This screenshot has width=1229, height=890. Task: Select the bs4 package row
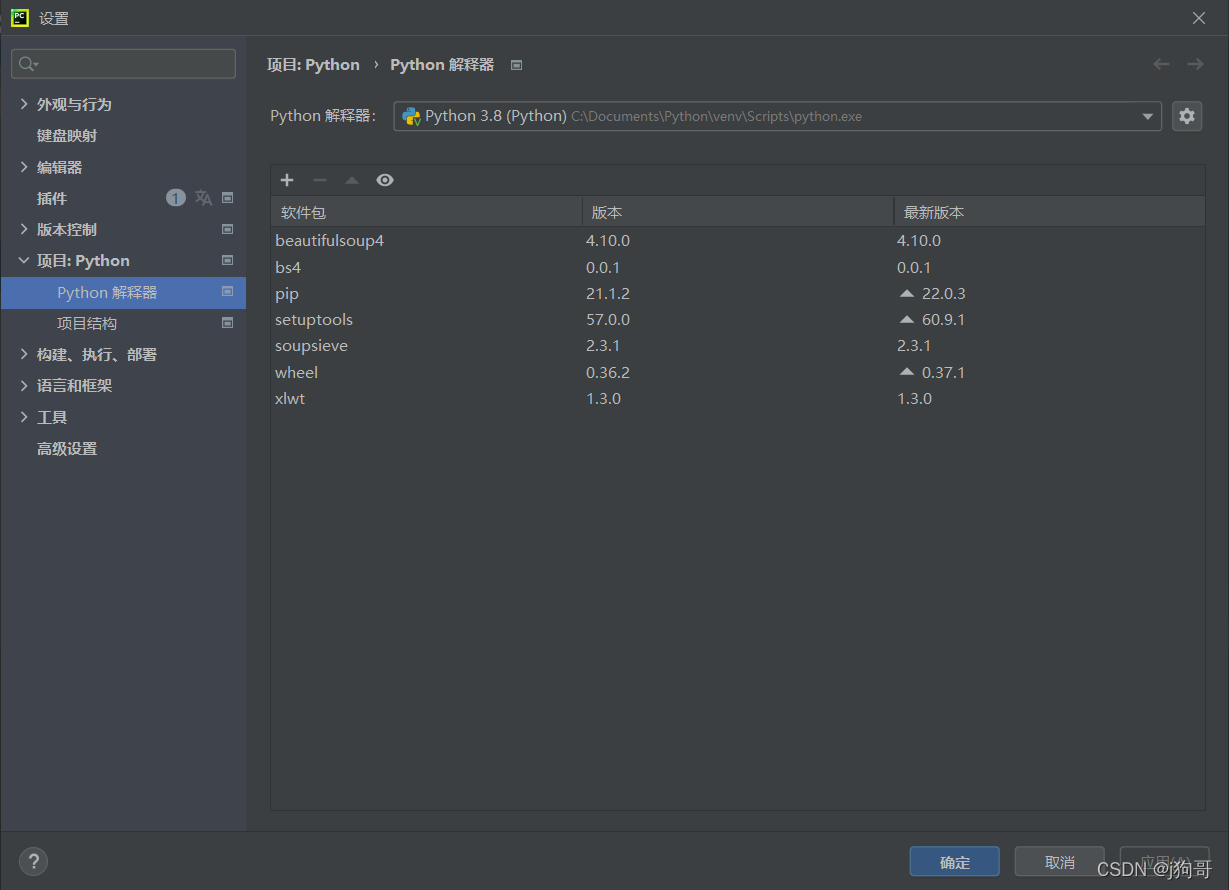(x=738, y=267)
